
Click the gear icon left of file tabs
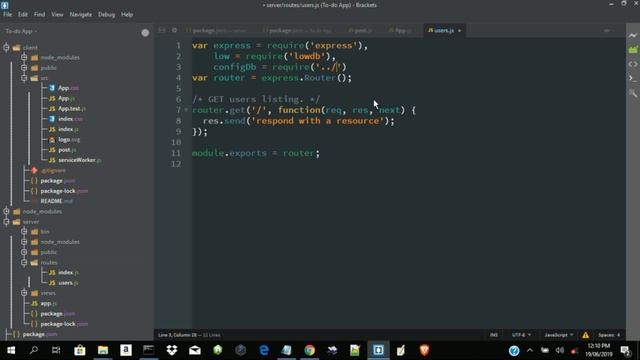coord(174,30)
